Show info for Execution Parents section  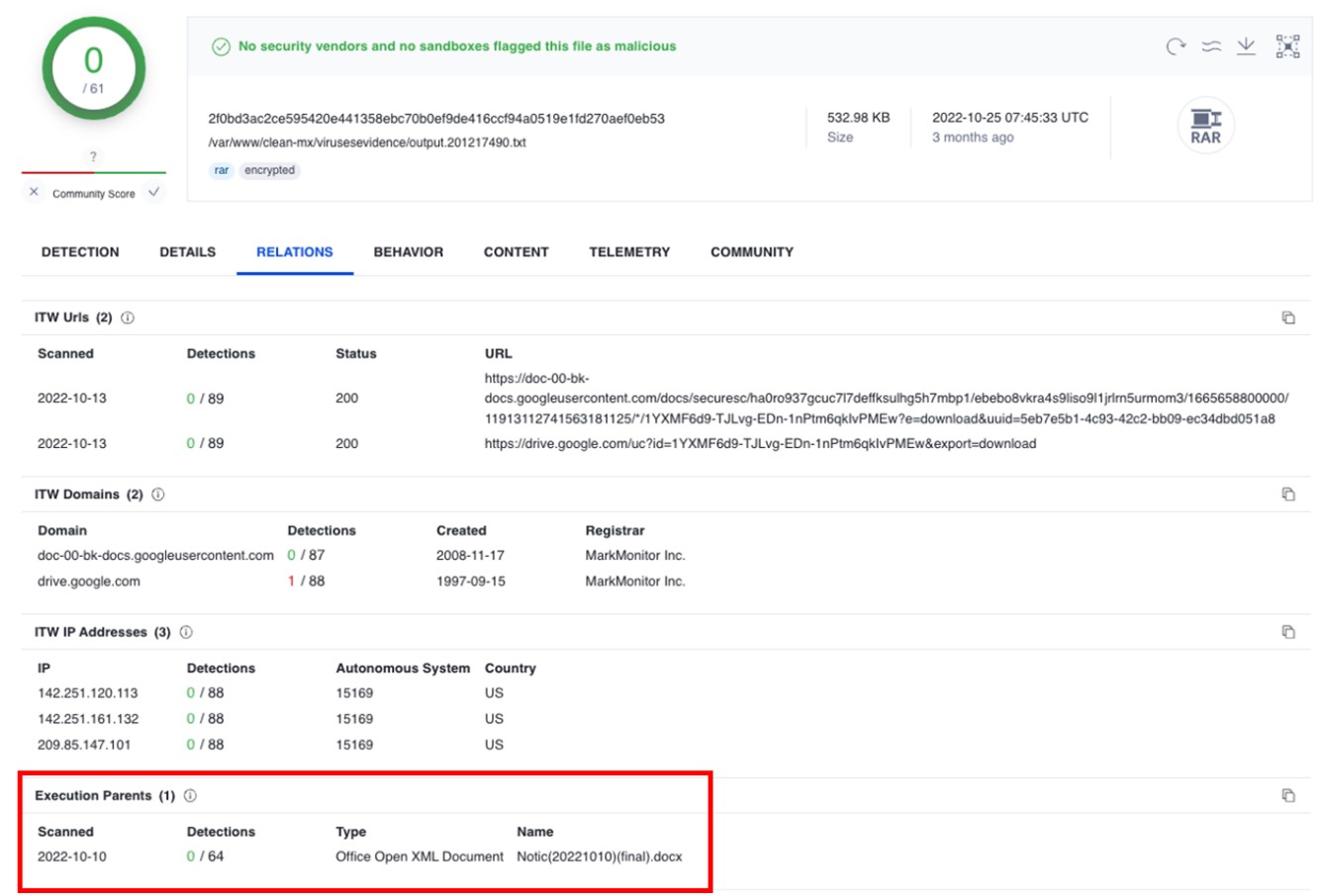191,795
